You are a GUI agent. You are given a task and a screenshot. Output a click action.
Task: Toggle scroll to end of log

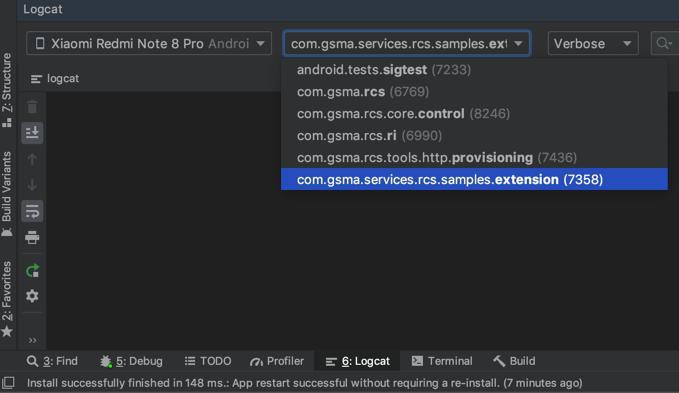coord(32,132)
